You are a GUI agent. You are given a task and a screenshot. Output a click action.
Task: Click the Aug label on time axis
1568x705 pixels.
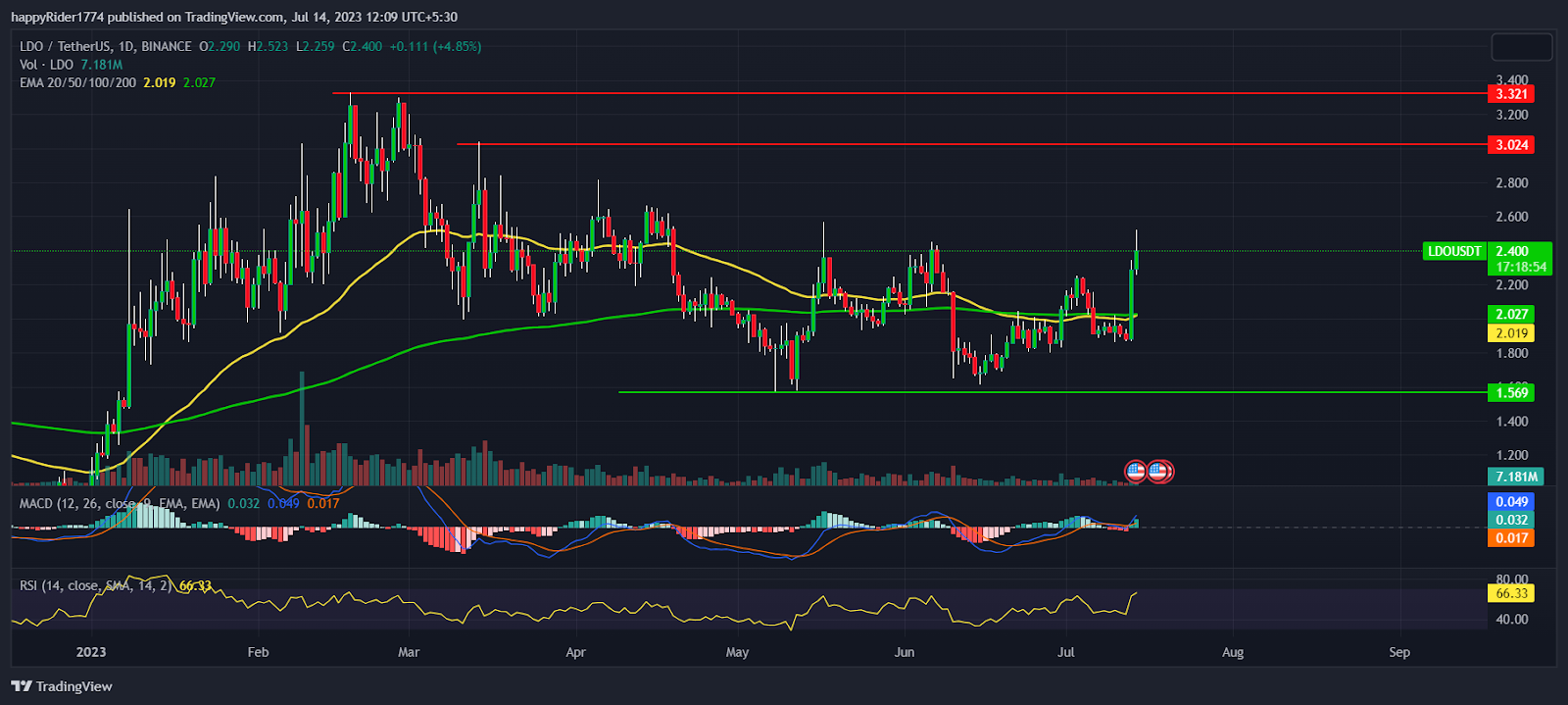point(1233,652)
